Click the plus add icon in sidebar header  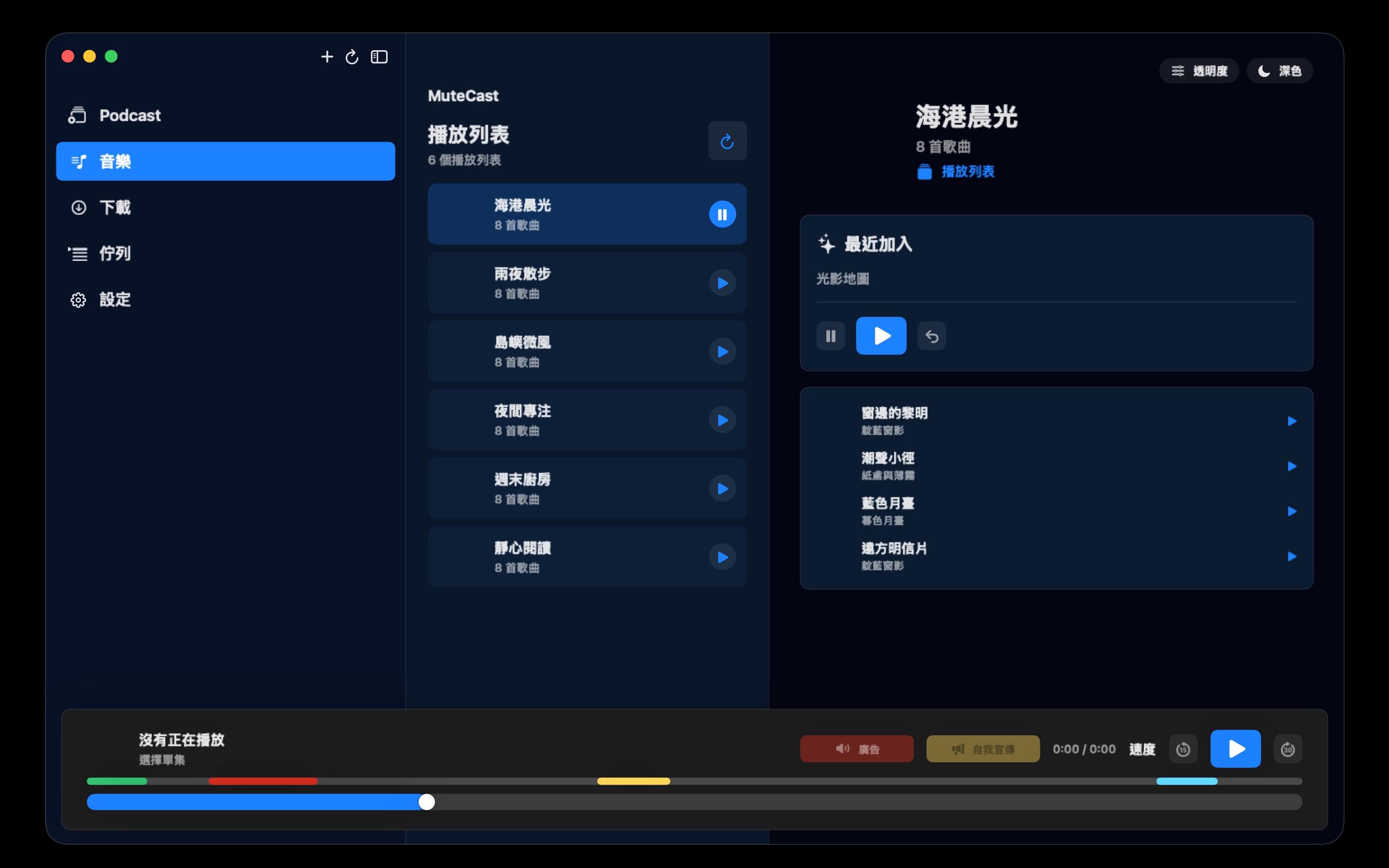[x=327, y=56]
